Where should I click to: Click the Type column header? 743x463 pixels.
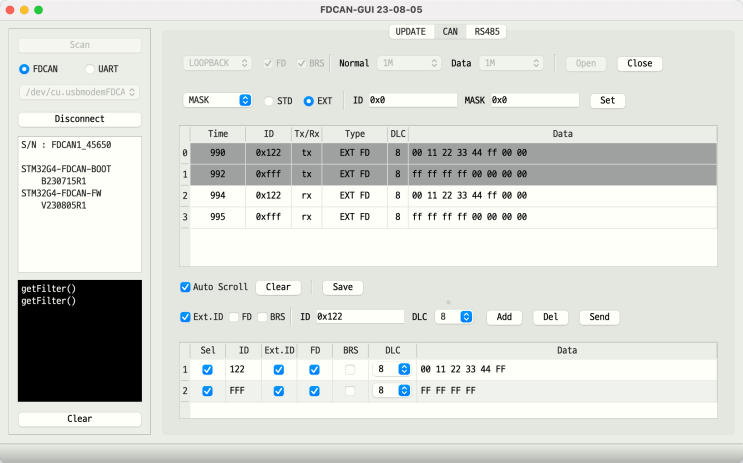tap(355, 135)
